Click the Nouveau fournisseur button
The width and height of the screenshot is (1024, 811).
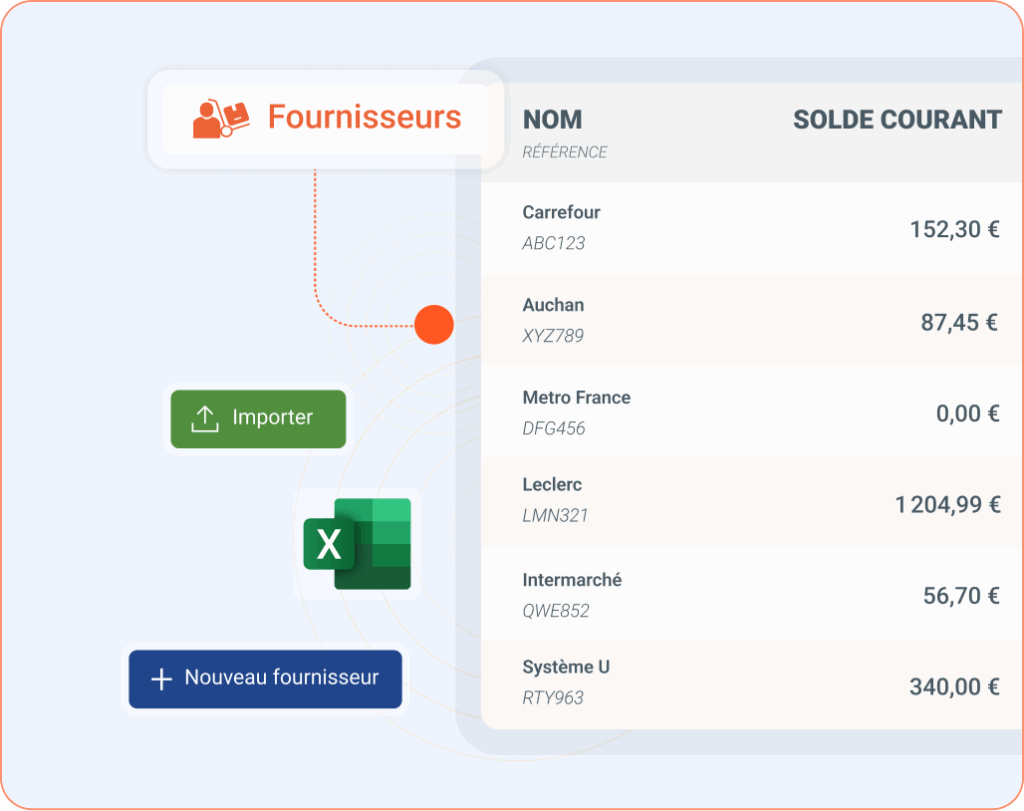[265, 679]
